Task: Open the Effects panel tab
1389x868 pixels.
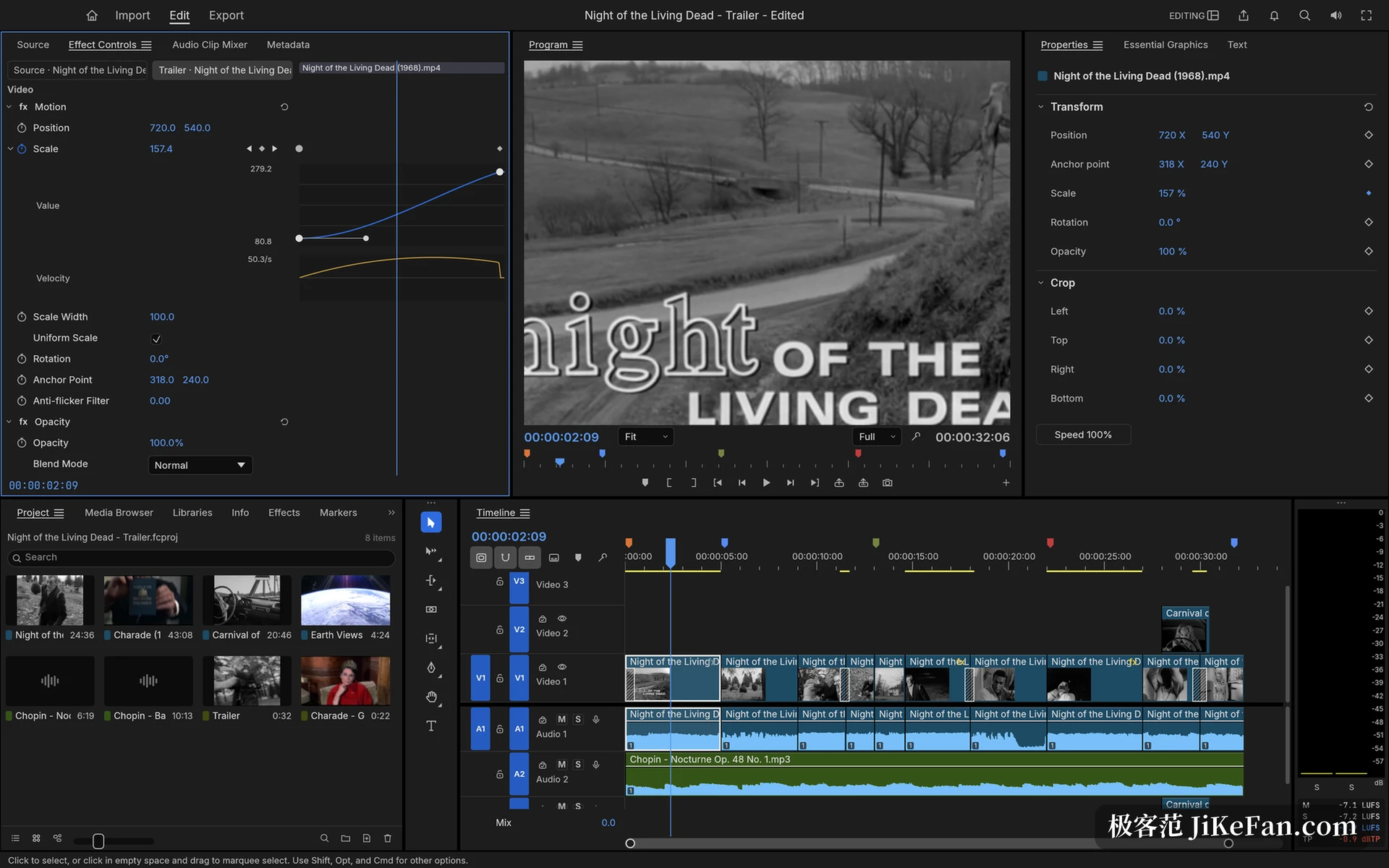Action: click(284, 513)
